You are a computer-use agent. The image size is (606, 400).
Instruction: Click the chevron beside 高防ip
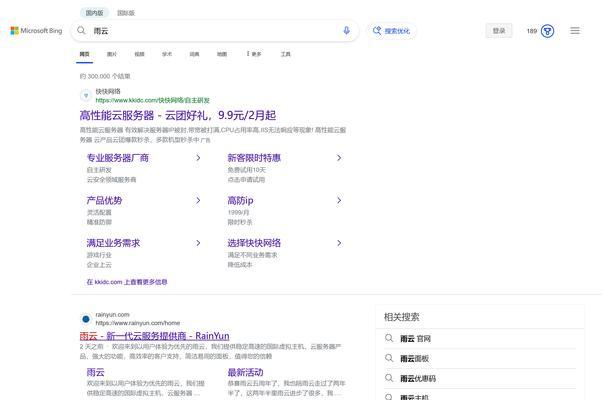click(x=339, y=200)
